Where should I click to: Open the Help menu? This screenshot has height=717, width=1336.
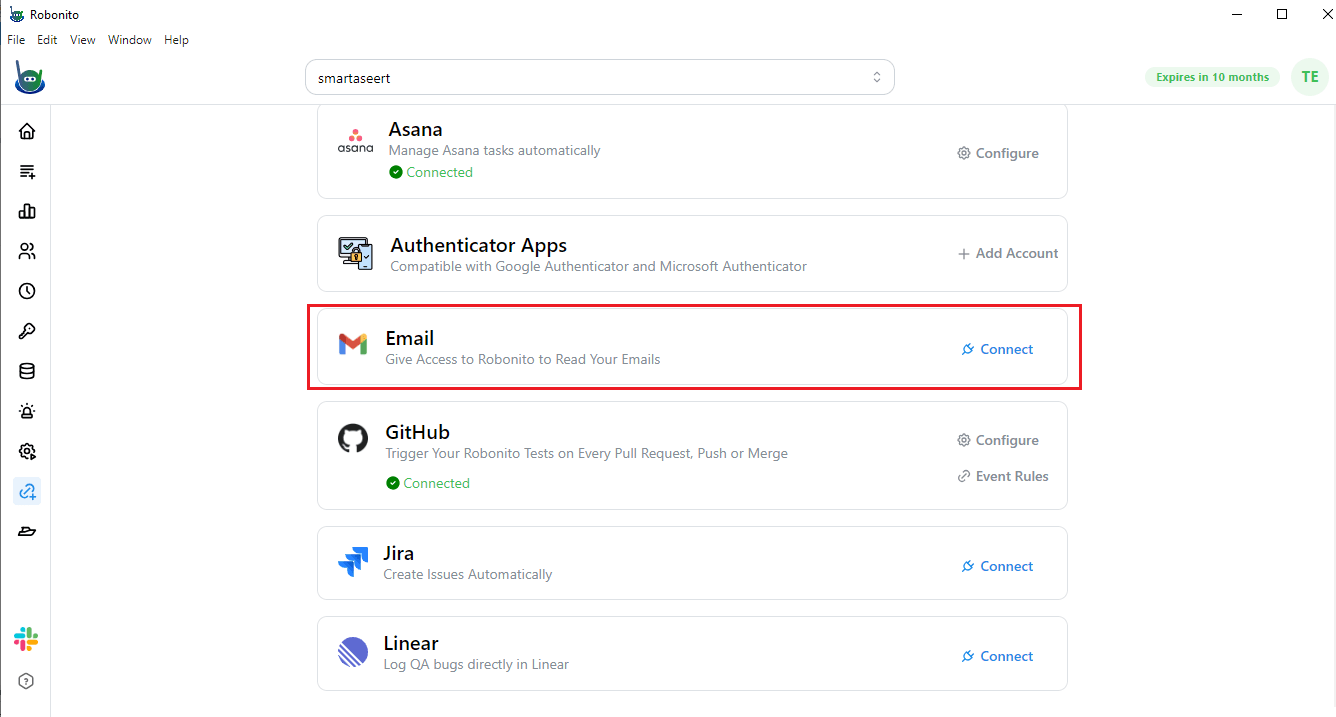click(x=176, y=40)
